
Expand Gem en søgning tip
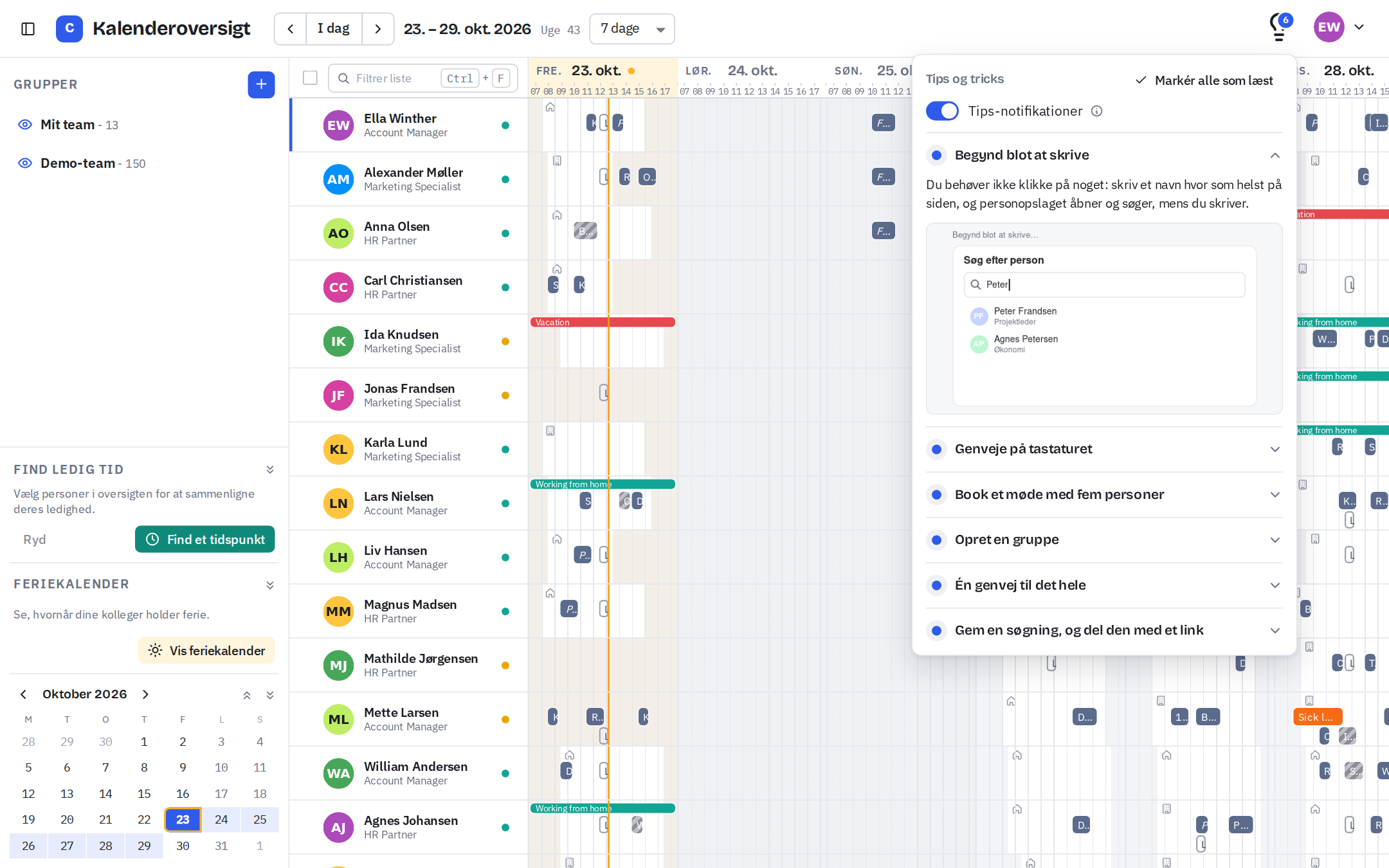pyautogui.click(x=1104, y=630)
